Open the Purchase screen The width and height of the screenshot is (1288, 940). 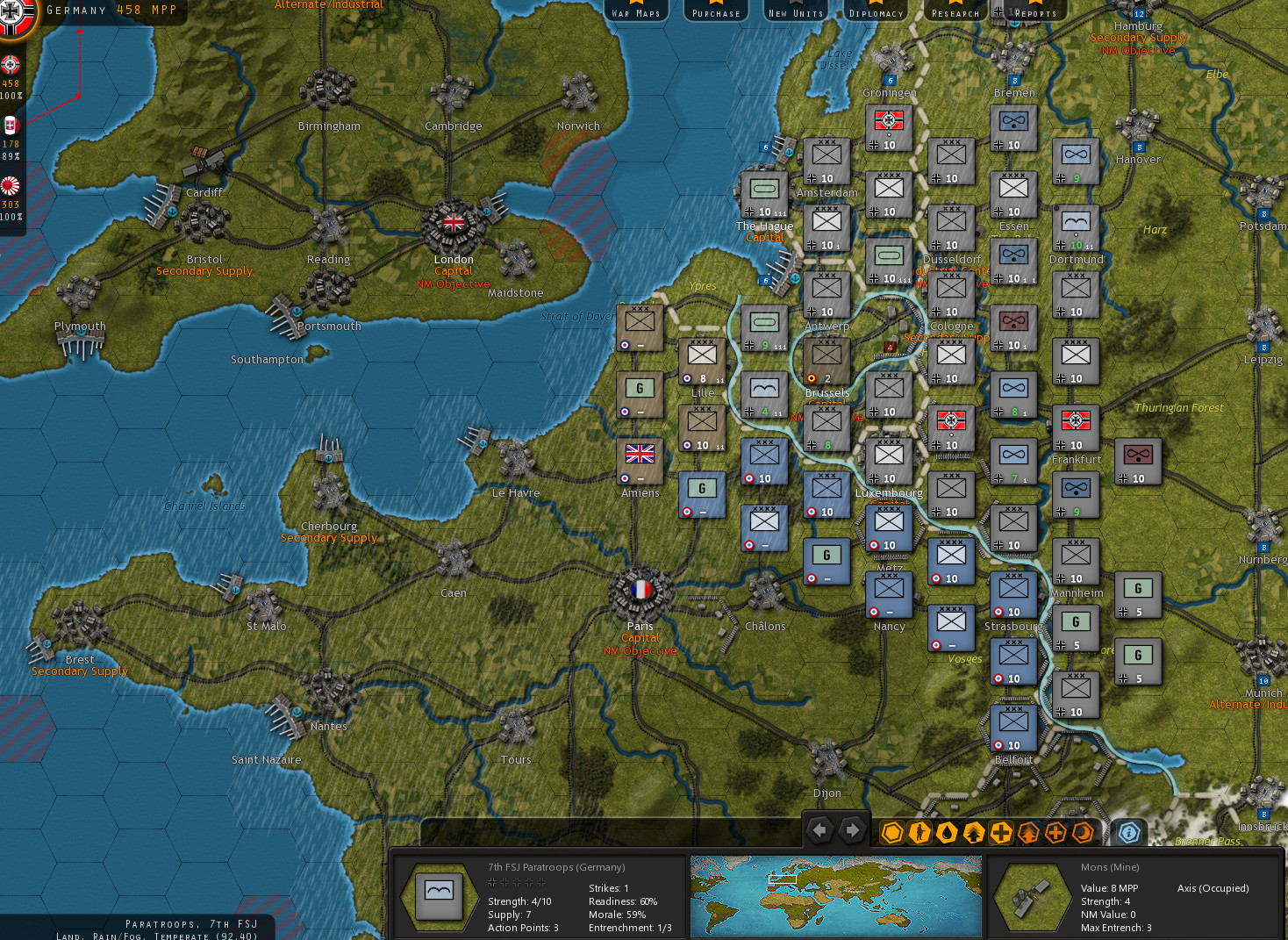715,11
